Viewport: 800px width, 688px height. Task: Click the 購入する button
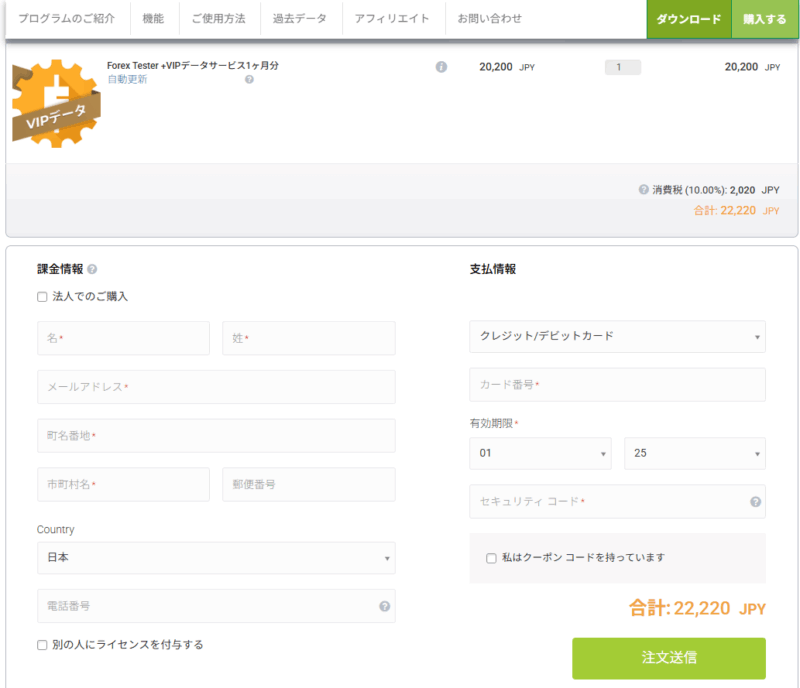tap(765, 19)
